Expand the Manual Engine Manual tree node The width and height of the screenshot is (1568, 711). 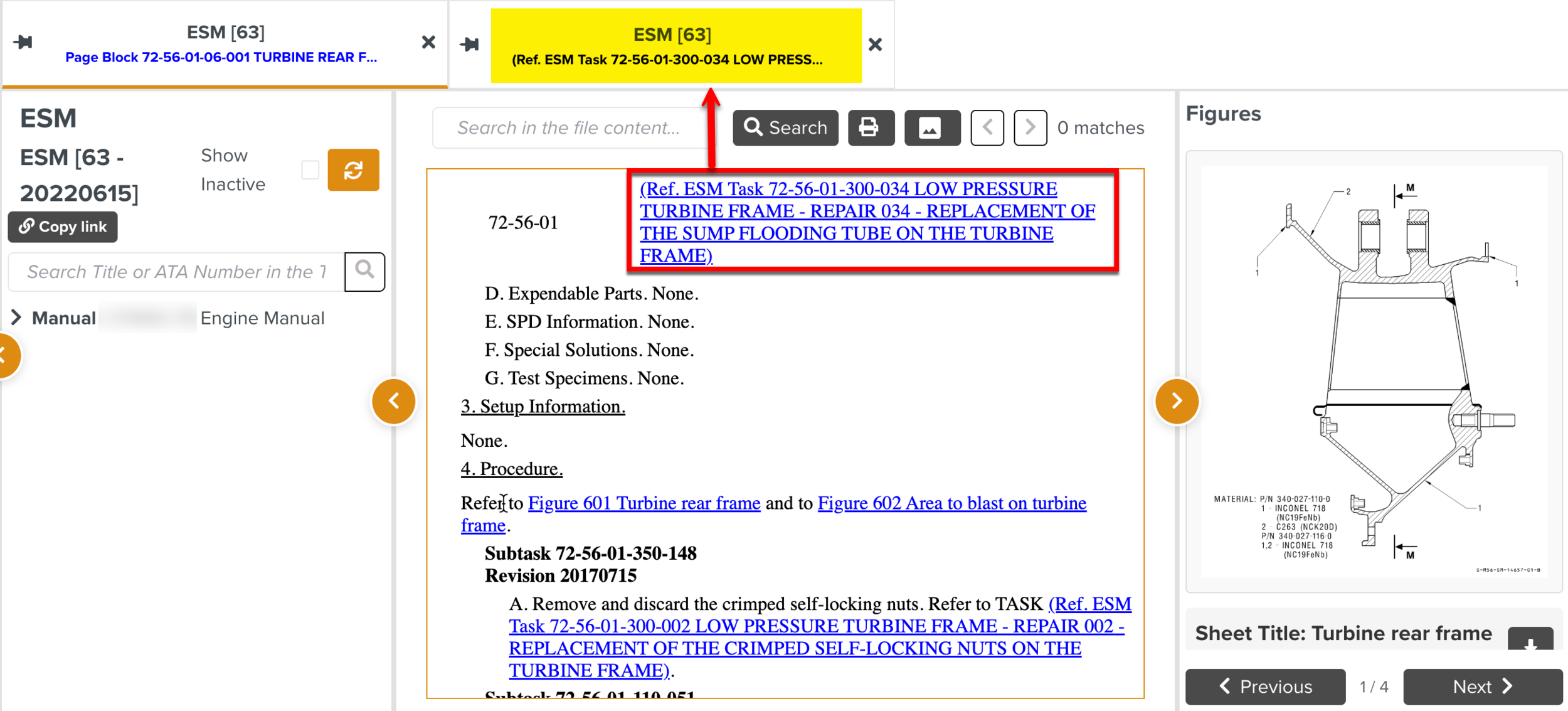click(17, 318)
